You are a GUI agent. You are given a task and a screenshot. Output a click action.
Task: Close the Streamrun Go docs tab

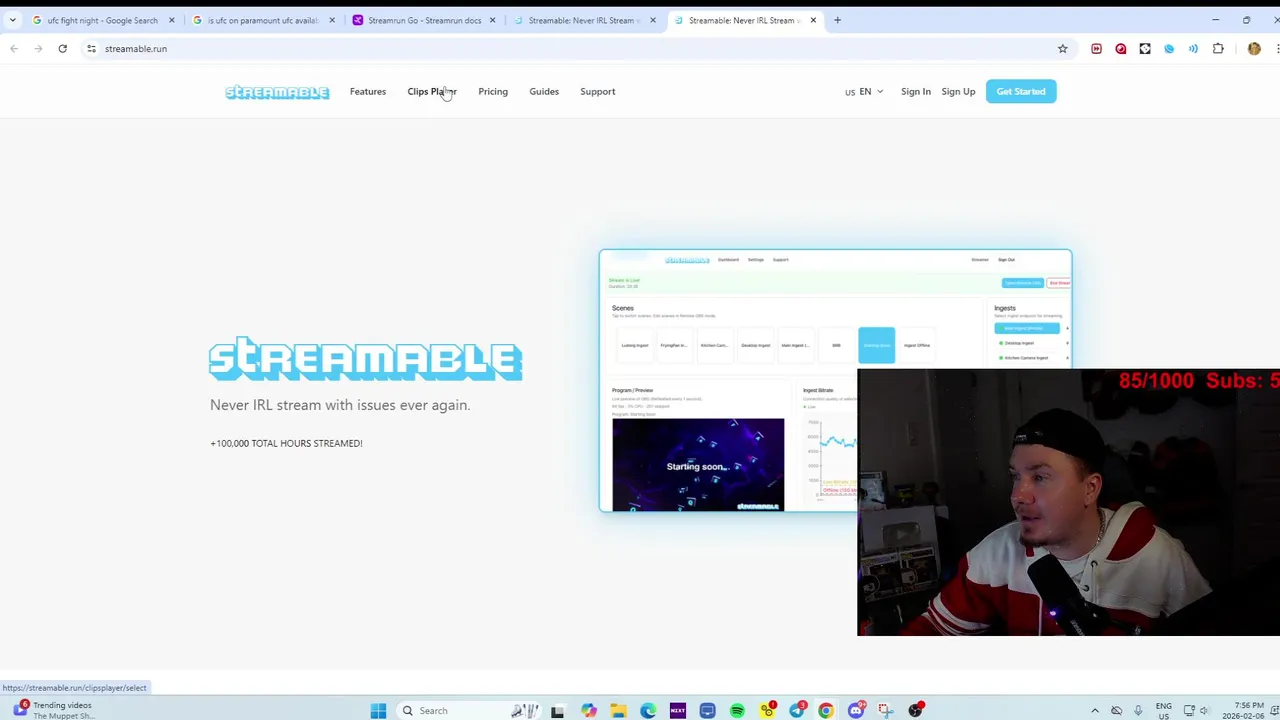click(492, 20)
